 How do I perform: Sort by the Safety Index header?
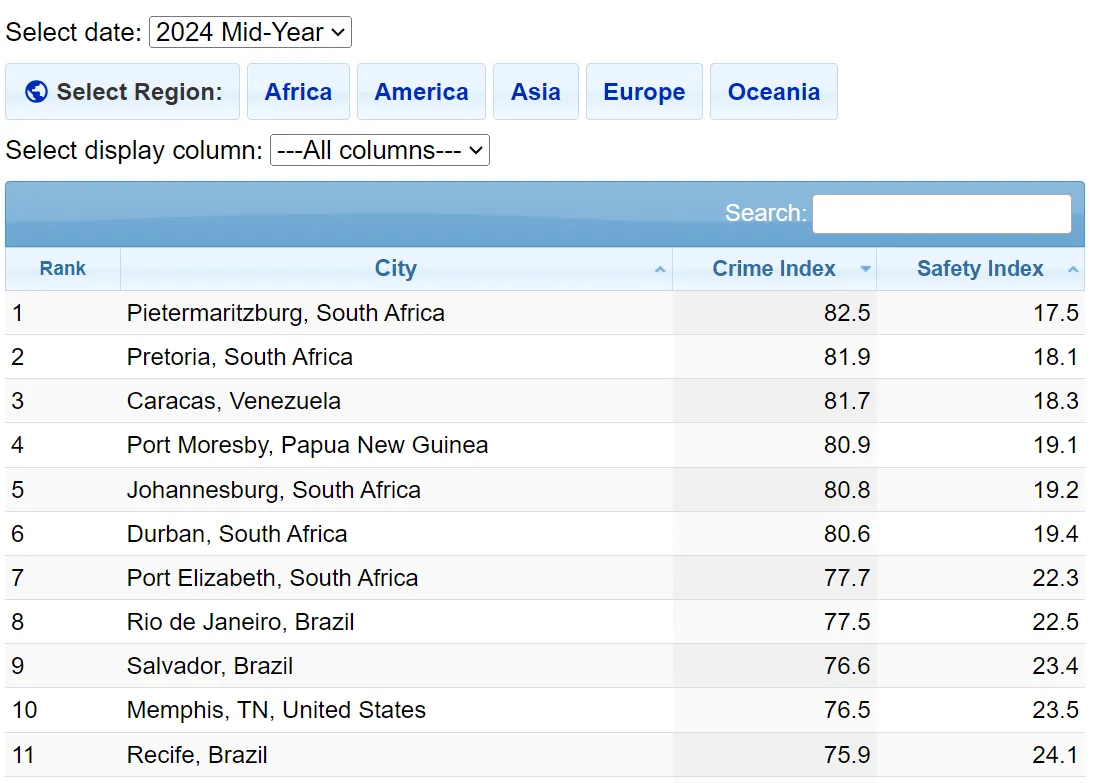[x=979, y=269]
